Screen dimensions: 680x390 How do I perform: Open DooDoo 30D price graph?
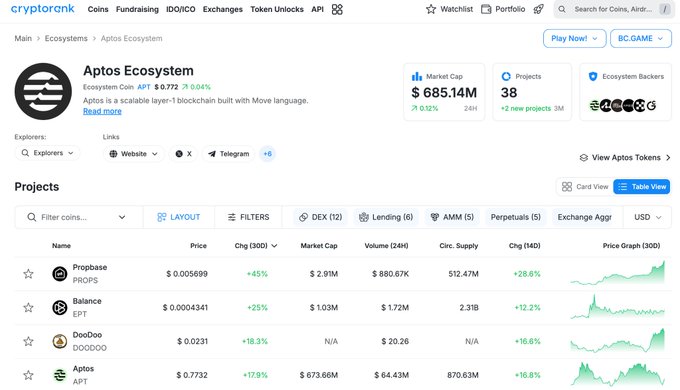[x=618, y=341]
